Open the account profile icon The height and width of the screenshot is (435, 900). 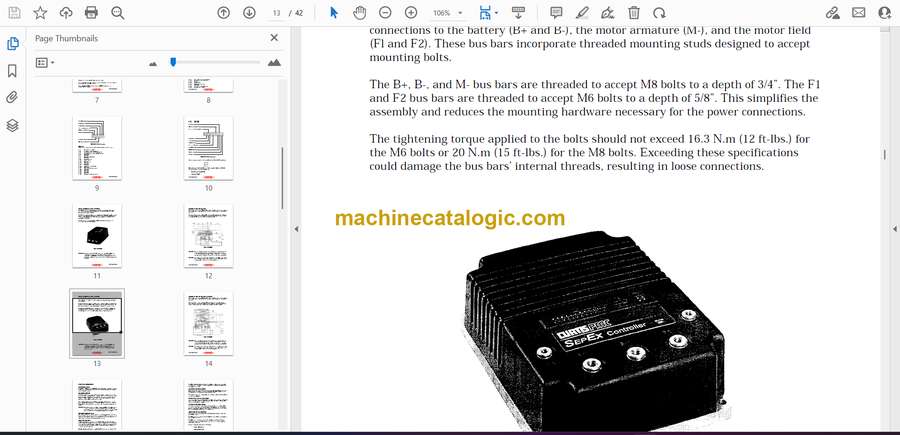click(885, 13)
